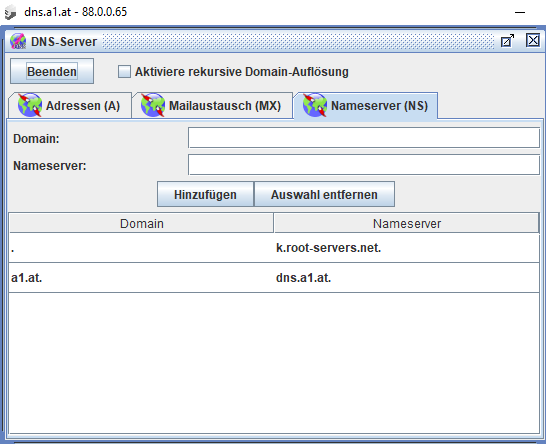Enable Aktiviere rekursive Domain-Auflösung checkbox
546x444 pixels.
click(x=124, y=72)
